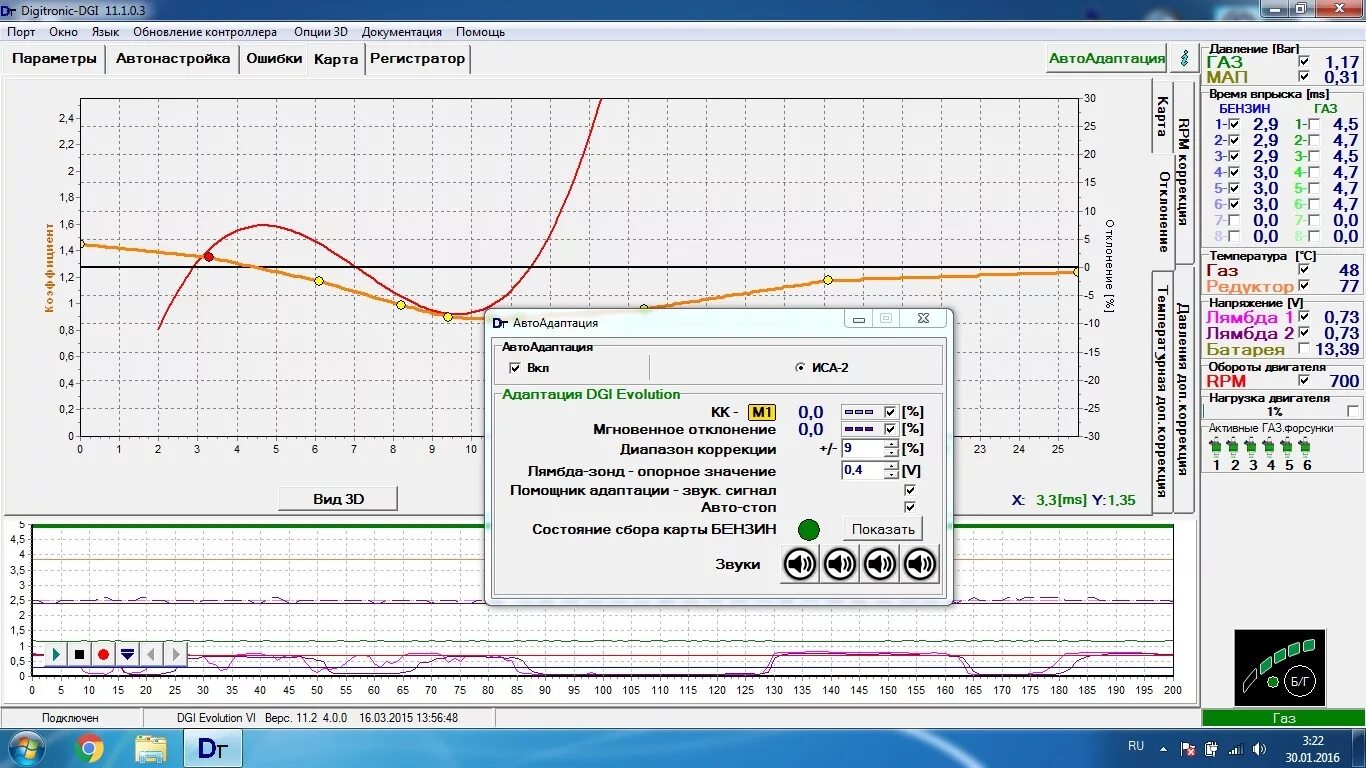Toggle adaptation helper sound signal checkbox
Image resolution: width=1366 pixels, height=768 pixels.
910,490
